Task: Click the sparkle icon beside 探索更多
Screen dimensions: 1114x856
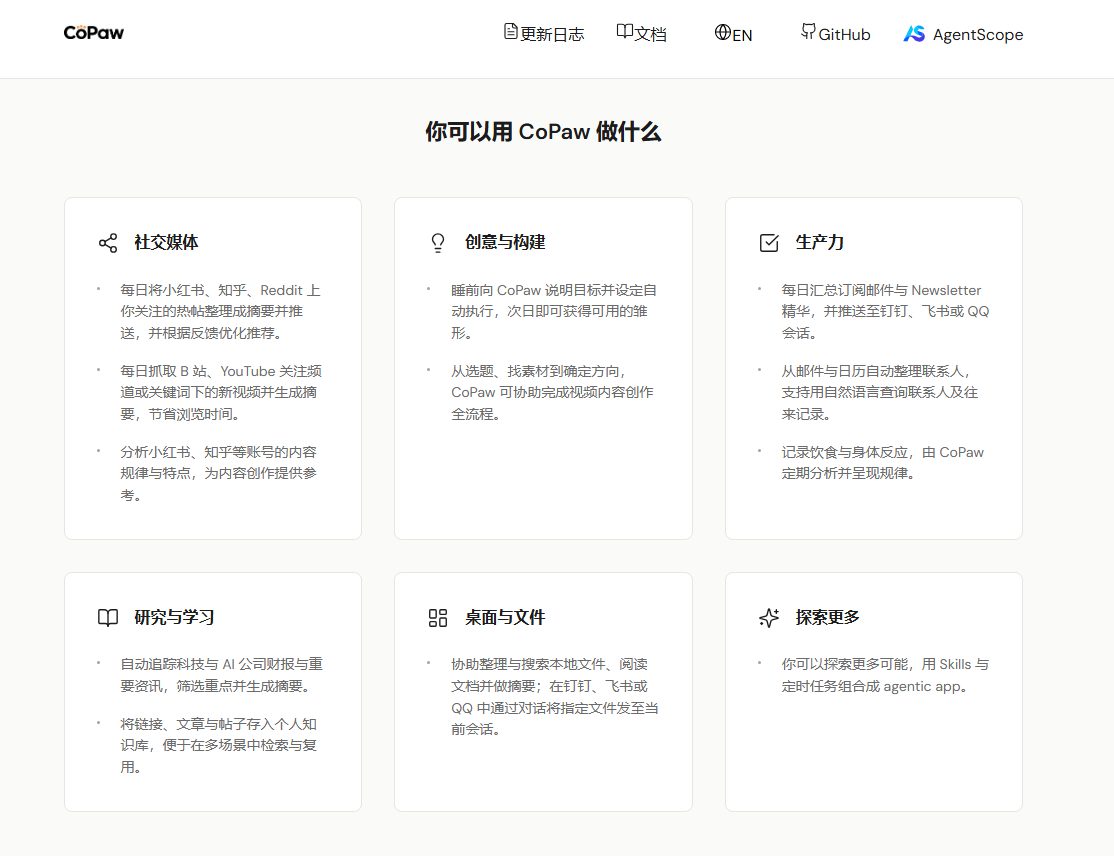Action: [x=769, y=618]
